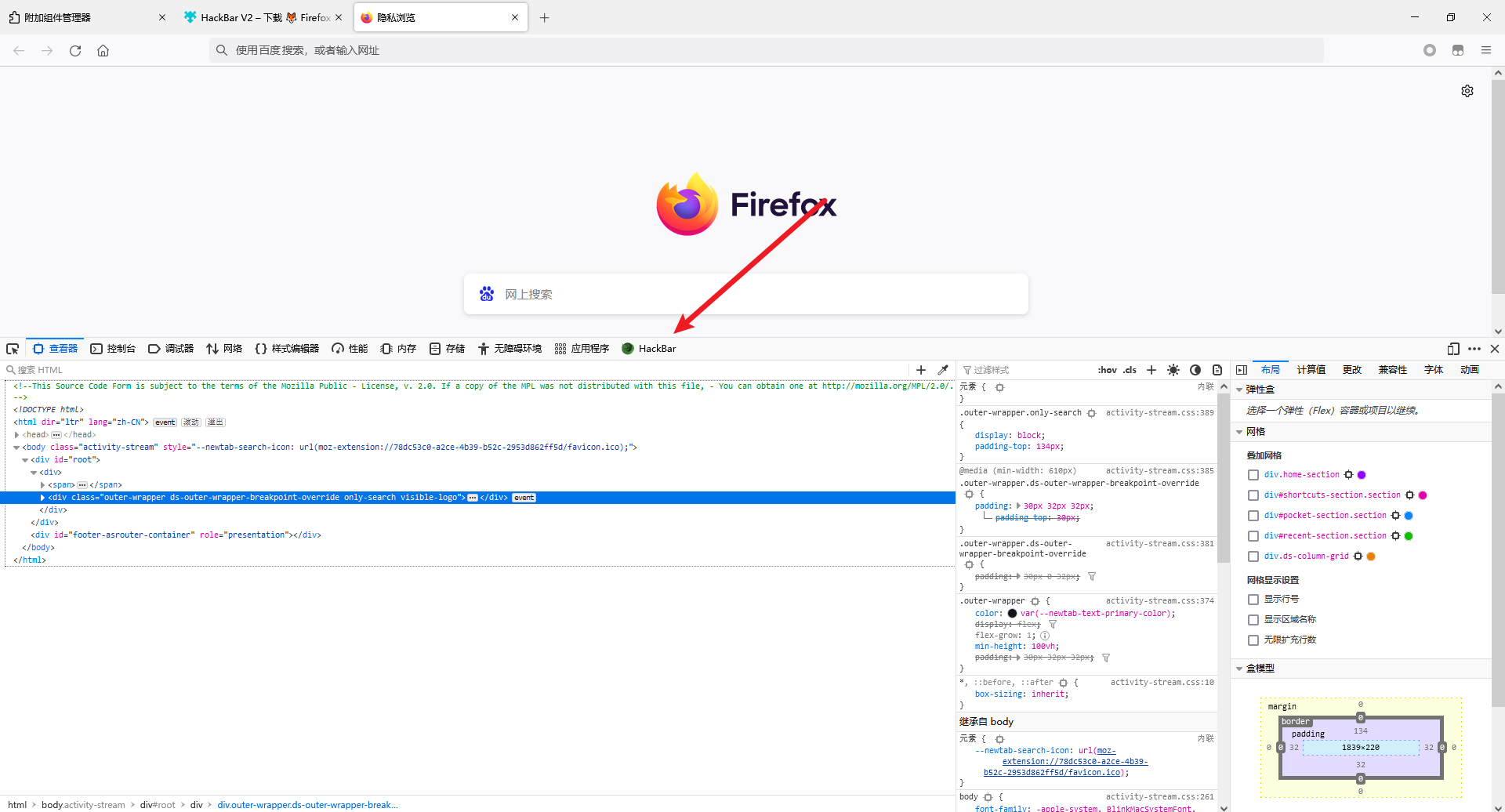The height and width of the screenshot is (812, 1505).
Task: Go to the Firefox home page
Action: [103, 50]
